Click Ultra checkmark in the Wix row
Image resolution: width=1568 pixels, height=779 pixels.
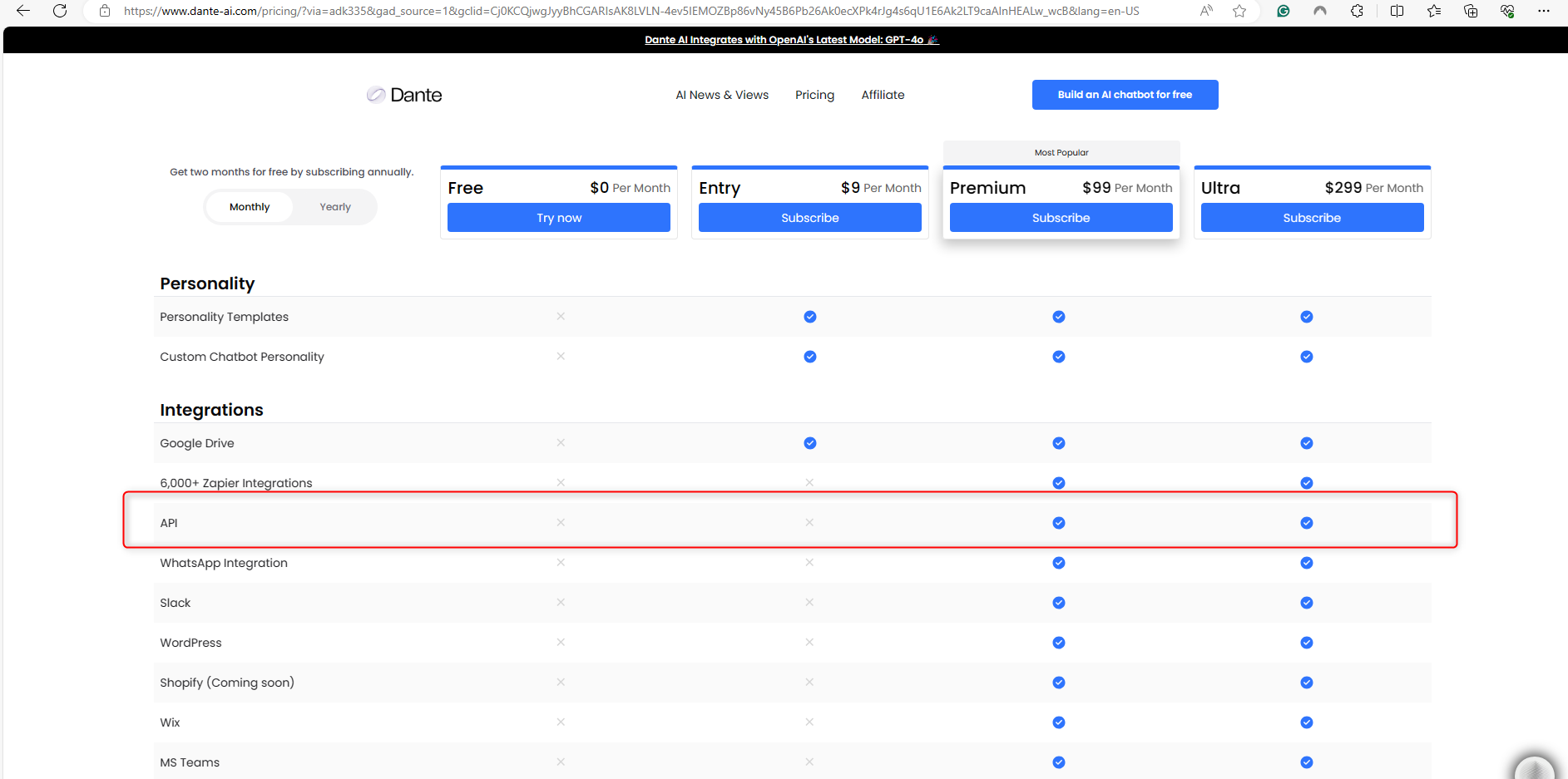[x=1307, y=722]
